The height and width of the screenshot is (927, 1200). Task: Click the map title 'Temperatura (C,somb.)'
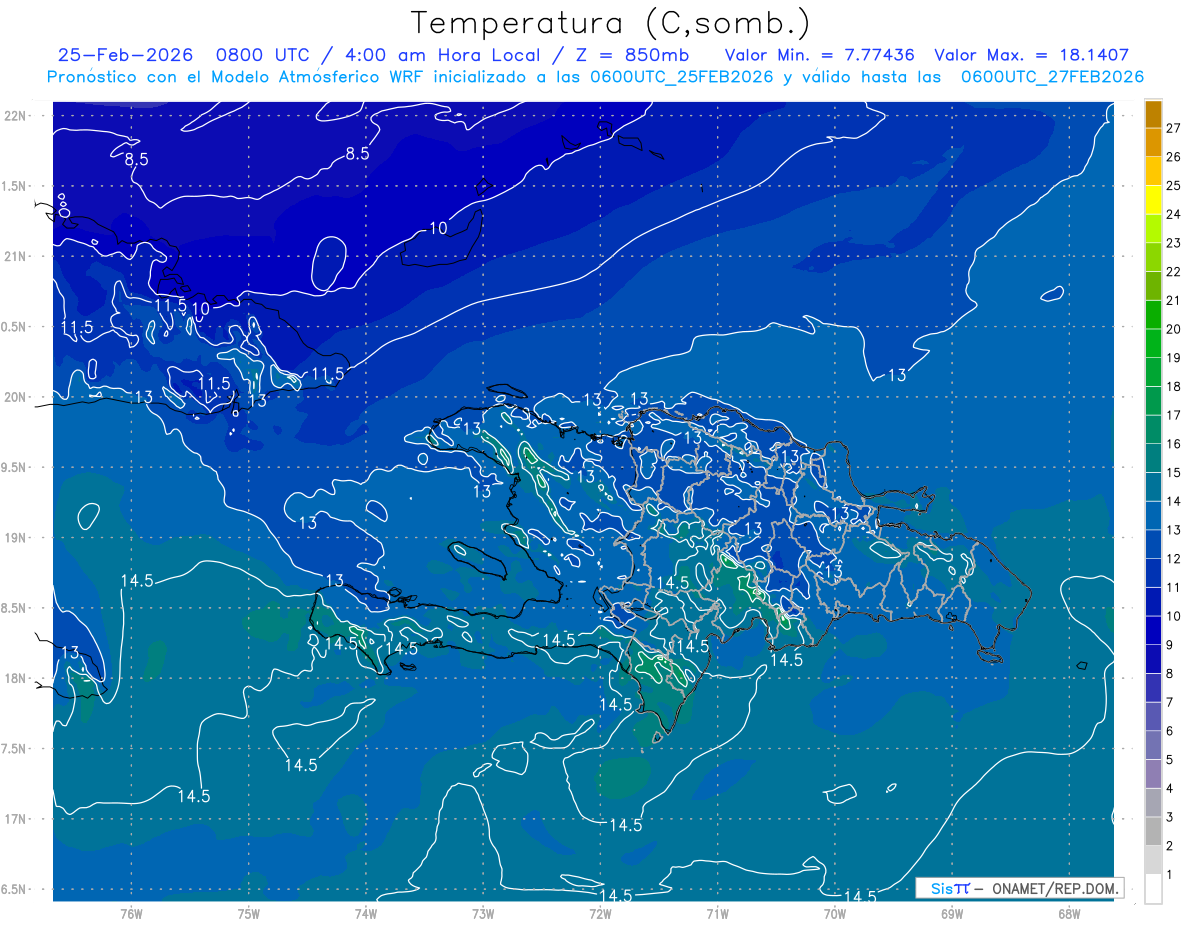pos(611,22)
